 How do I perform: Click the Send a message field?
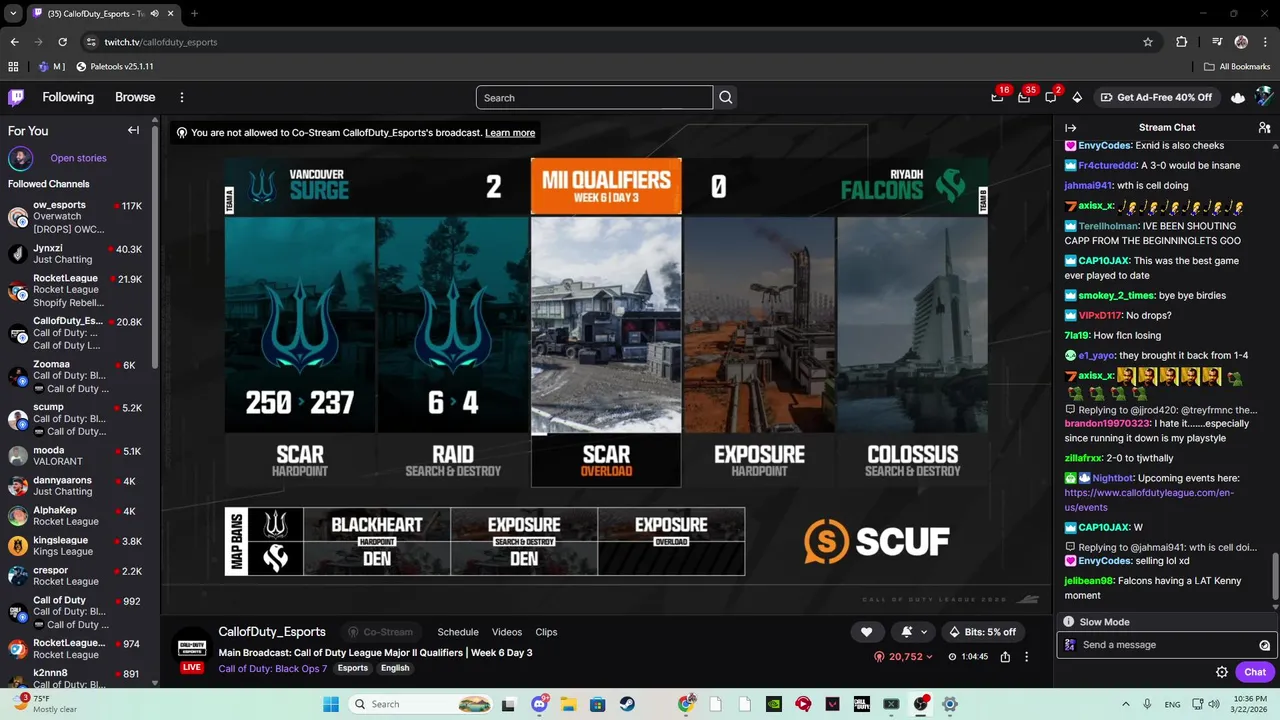(x=1165, y=645)
